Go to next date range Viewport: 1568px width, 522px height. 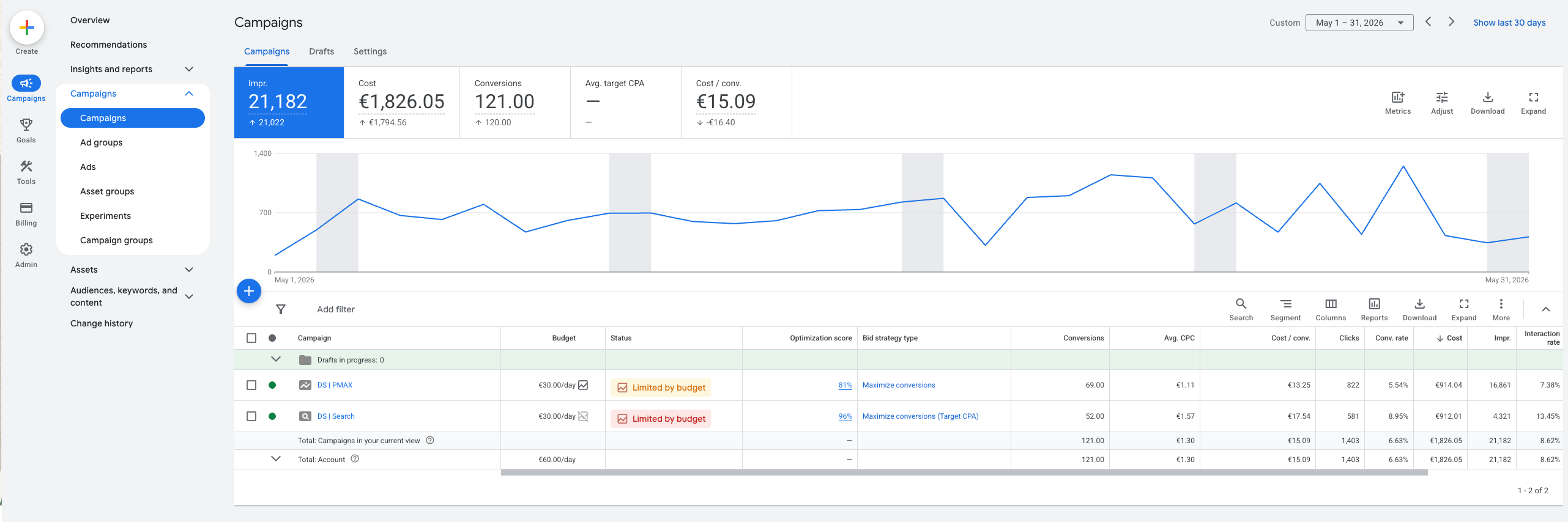1451,22
